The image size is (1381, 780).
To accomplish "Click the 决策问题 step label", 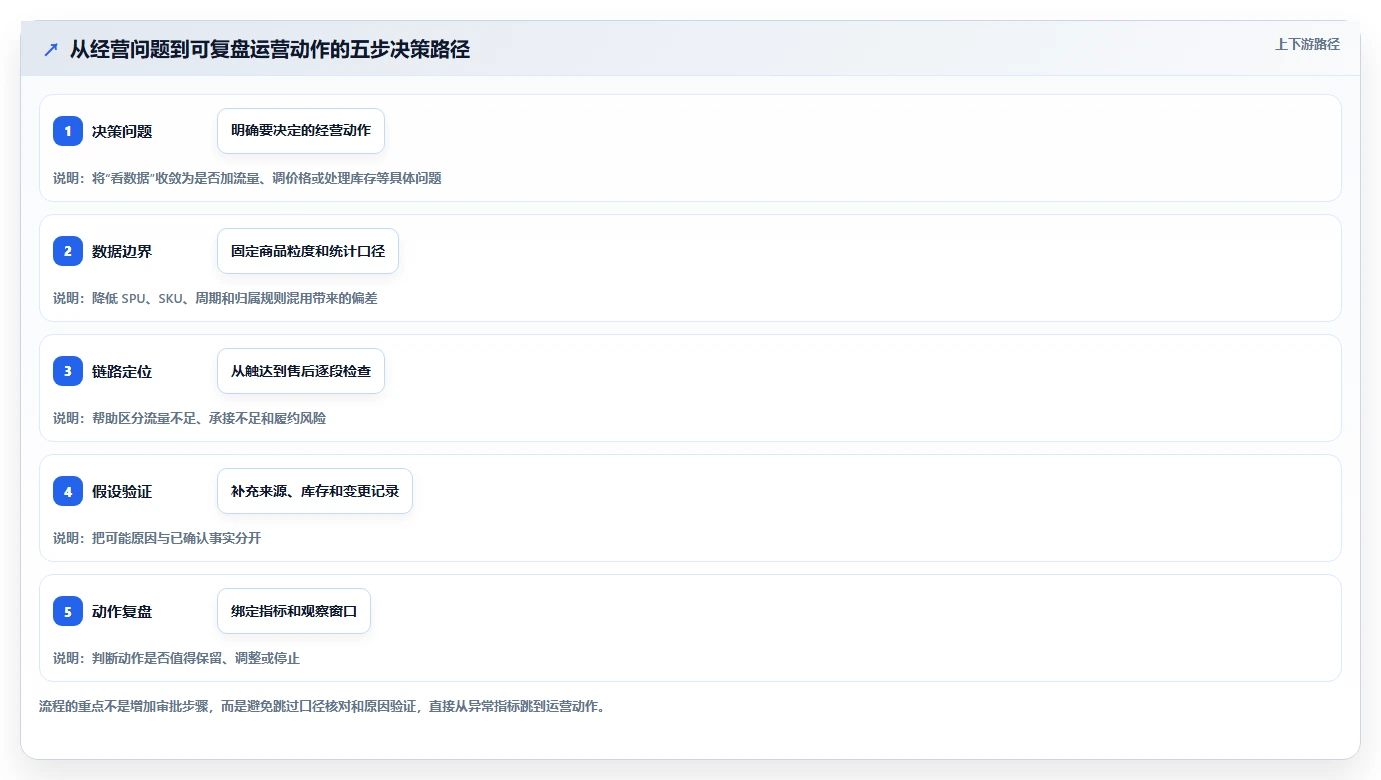I will coord(122,131).
